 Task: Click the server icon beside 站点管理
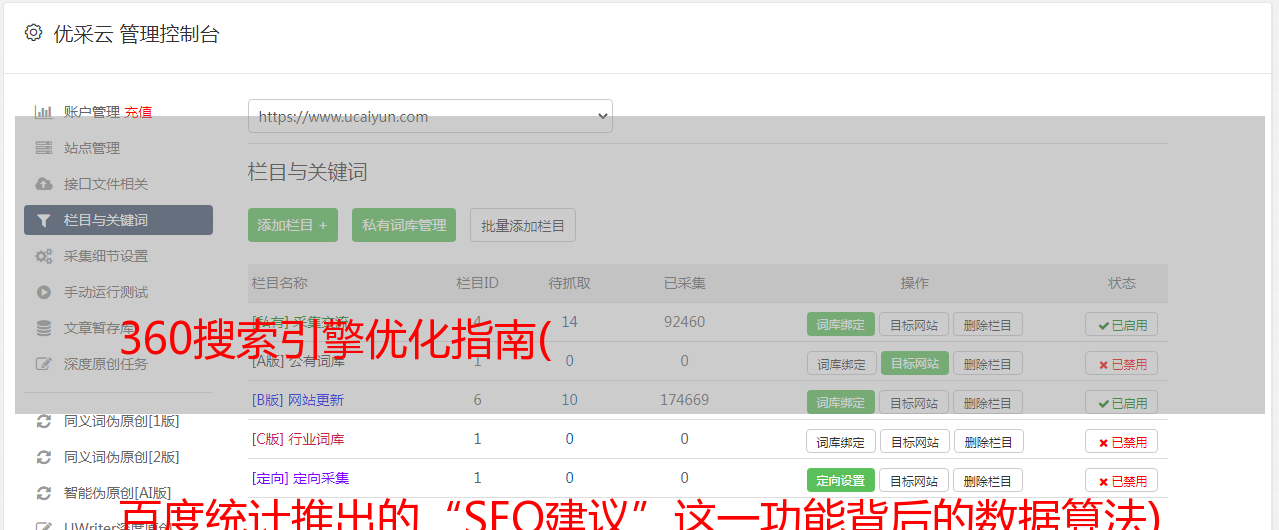point(43,148)
